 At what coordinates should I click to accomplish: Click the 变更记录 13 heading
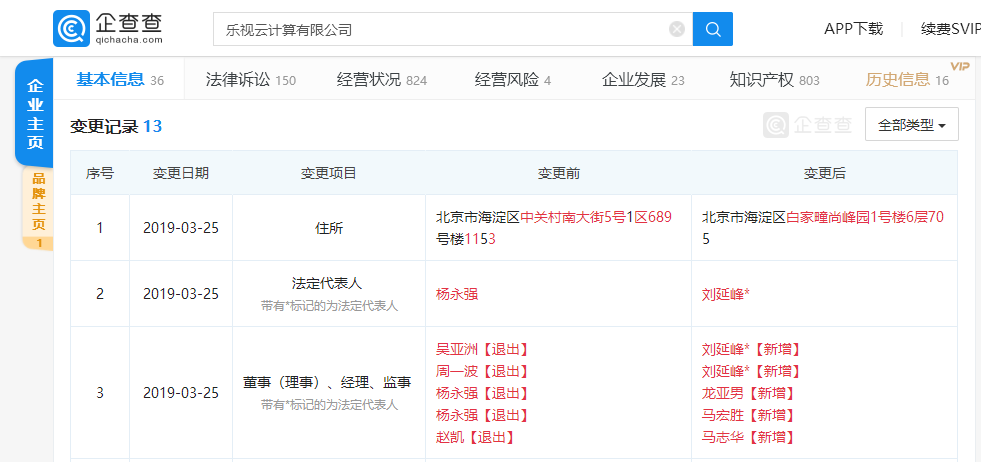click(x=116, y=126)
